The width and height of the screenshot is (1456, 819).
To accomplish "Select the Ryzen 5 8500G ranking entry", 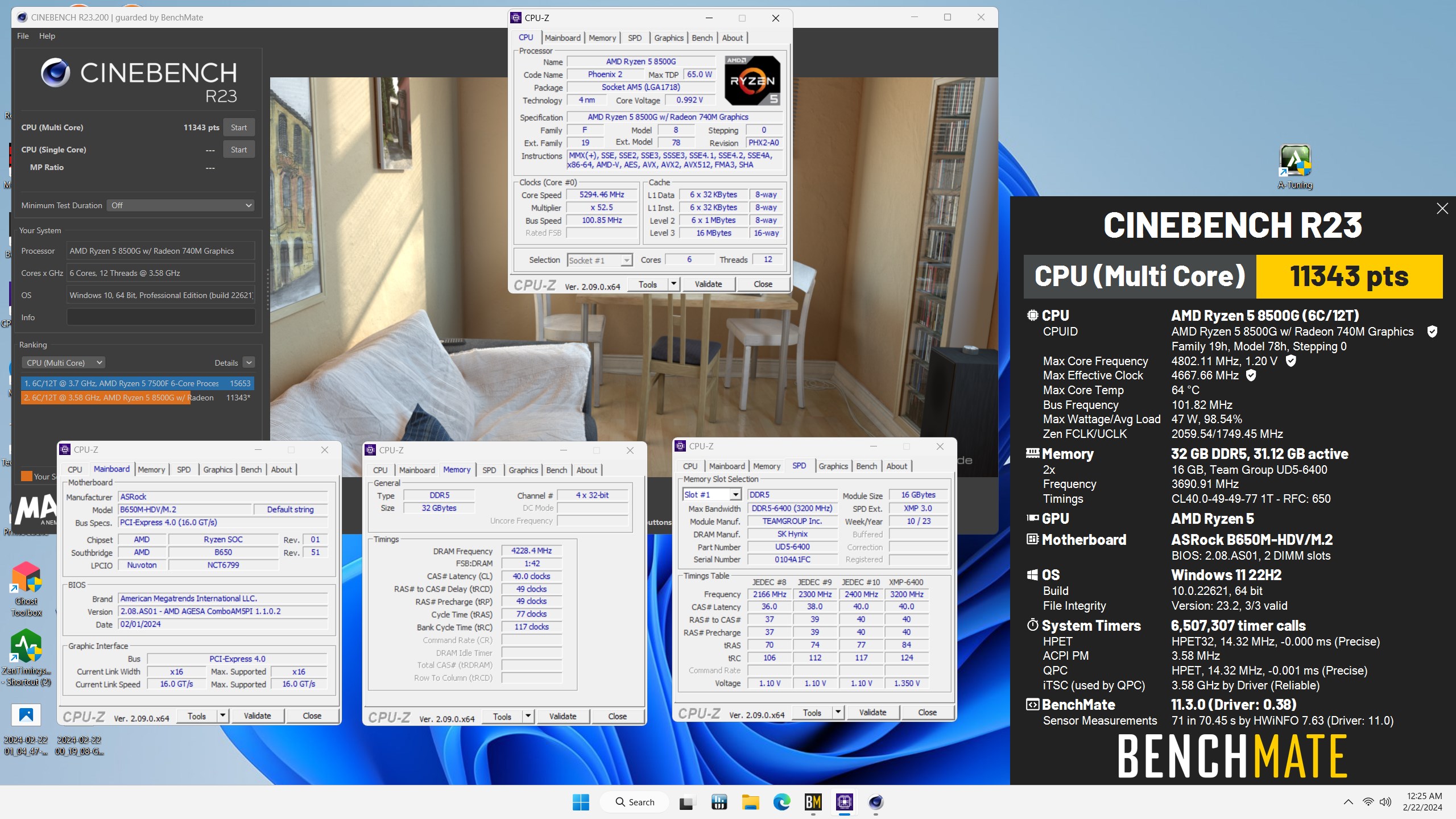I will tap(137, 398).
